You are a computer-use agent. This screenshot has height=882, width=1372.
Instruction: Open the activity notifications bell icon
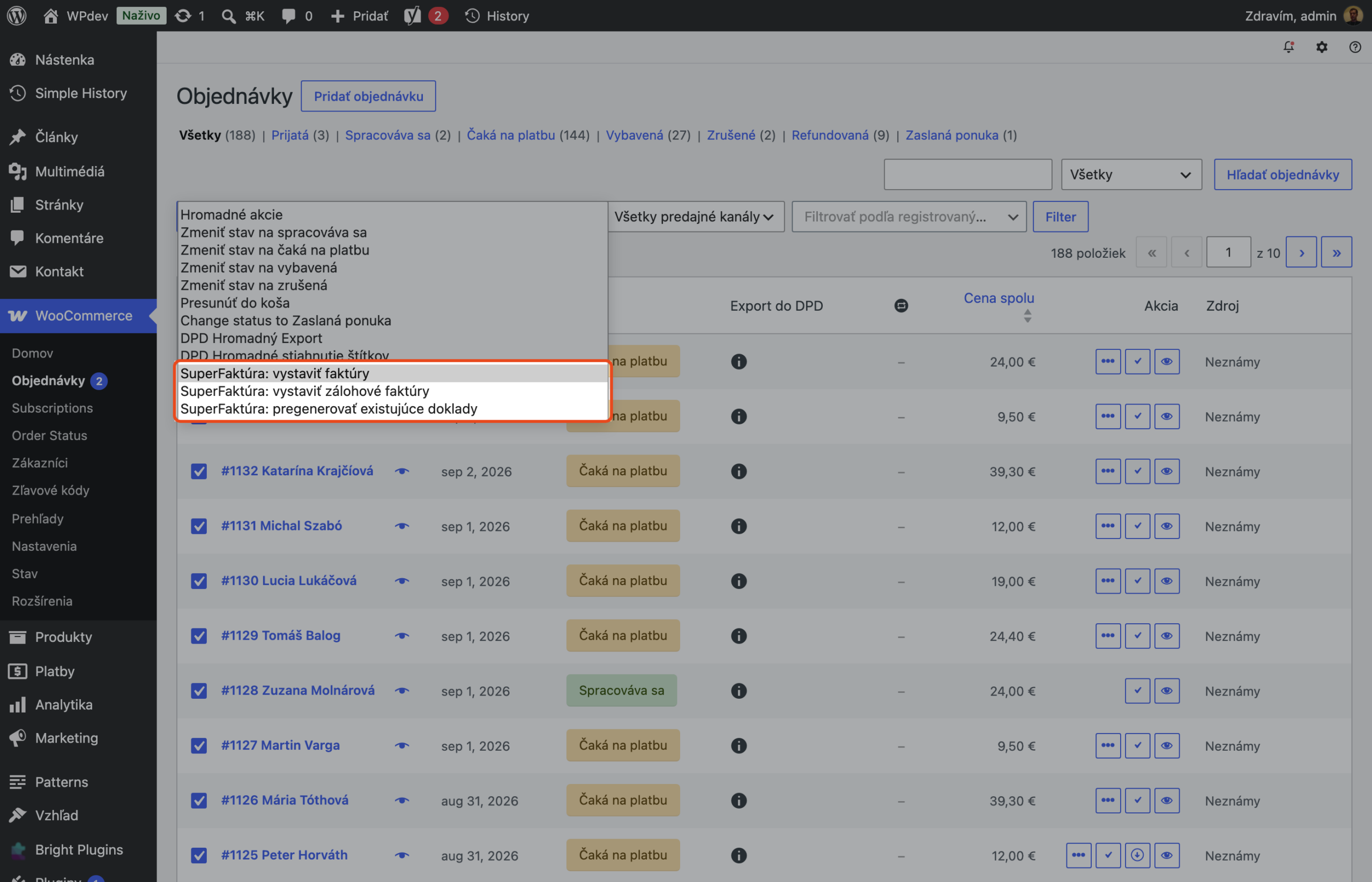coord(1288,47)
